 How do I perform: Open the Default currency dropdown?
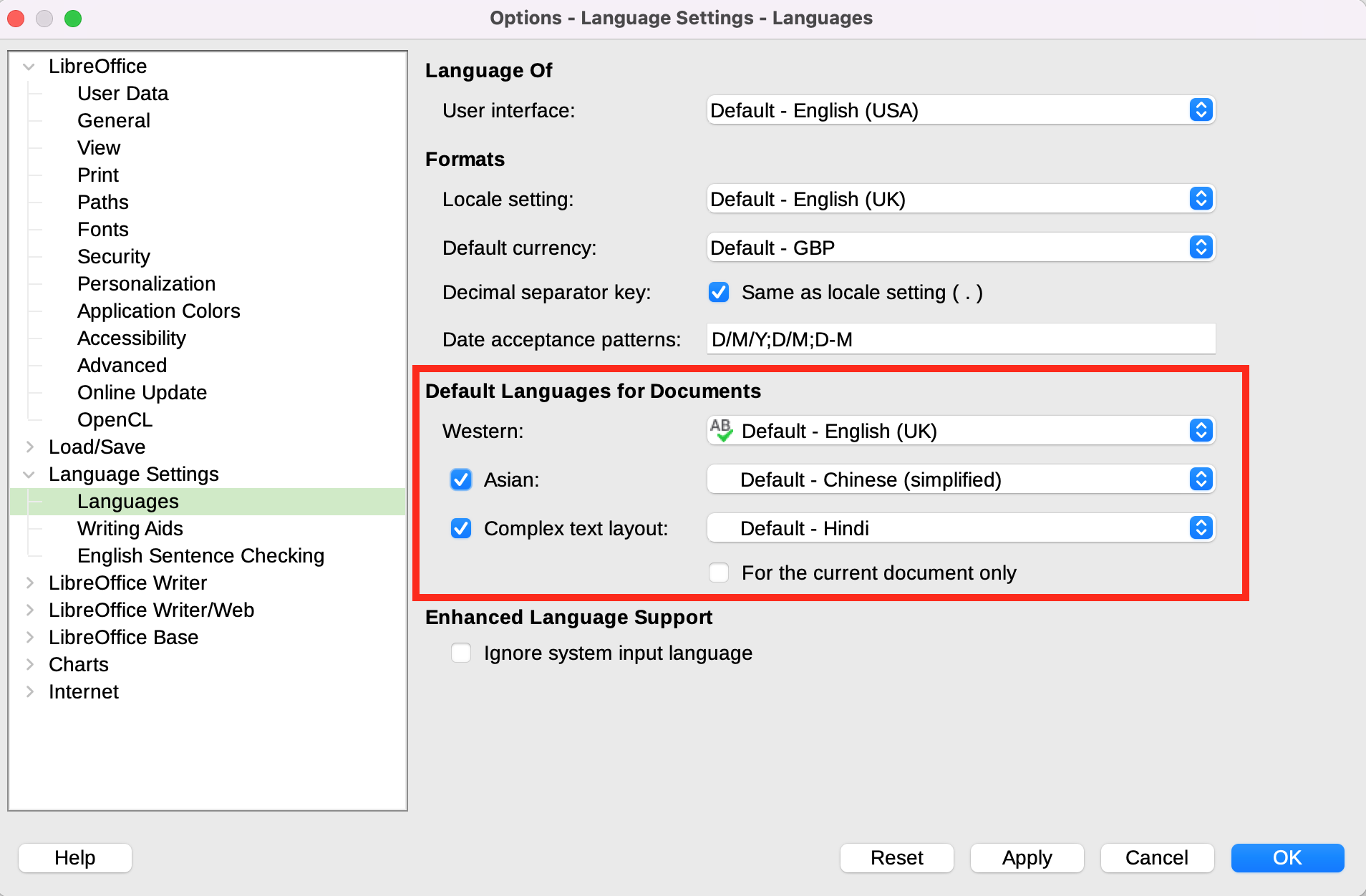tap(961, 247)
